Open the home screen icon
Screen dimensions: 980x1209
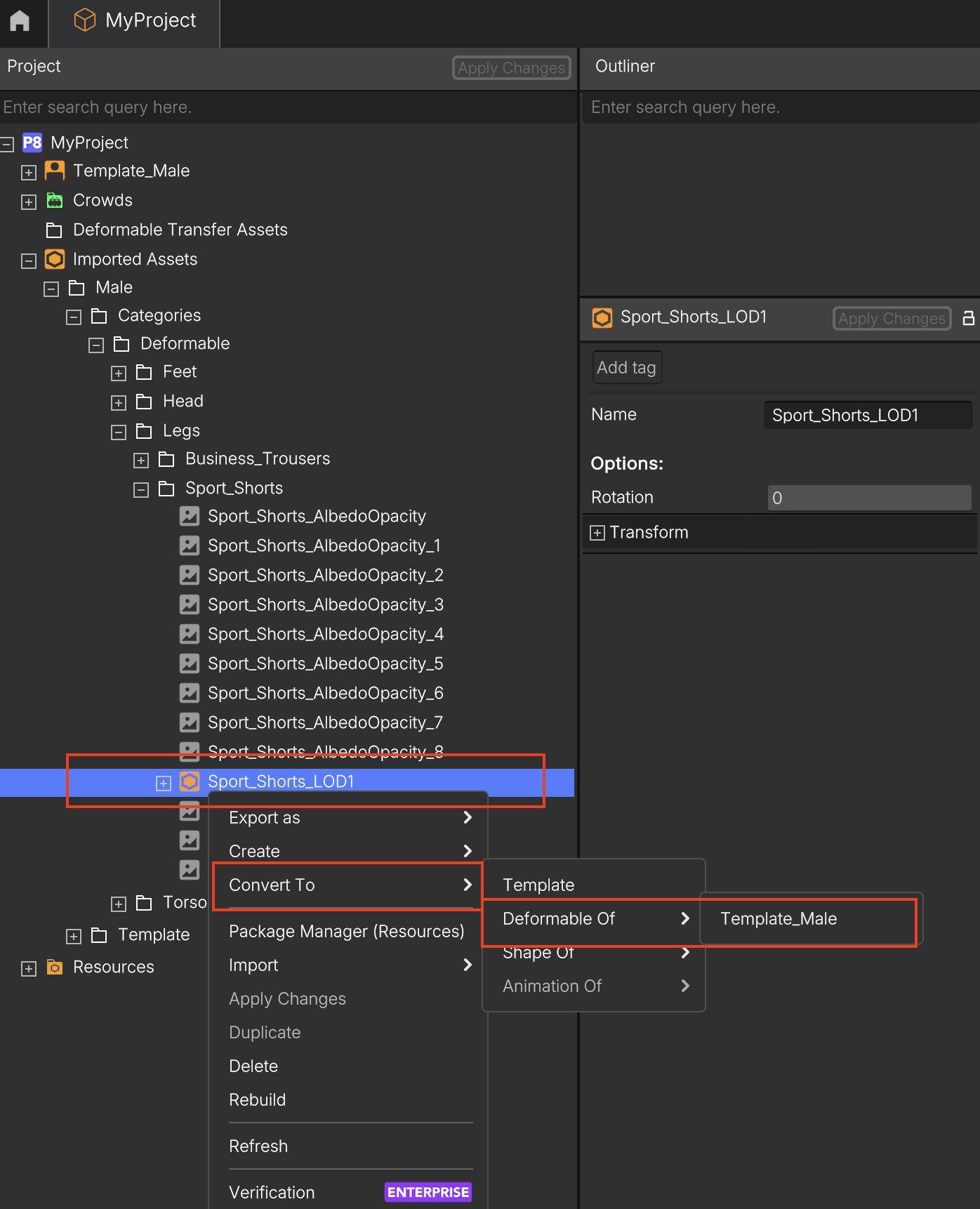pyautogui.click(x=20, y=21)
